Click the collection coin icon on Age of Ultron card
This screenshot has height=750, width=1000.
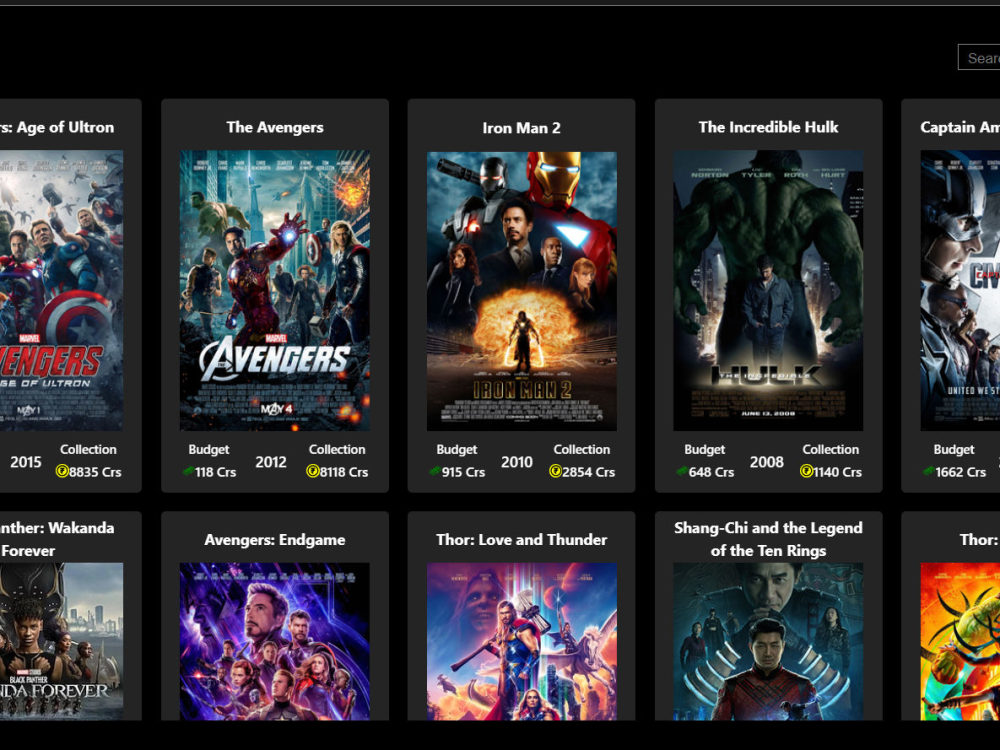coord(62,471)
